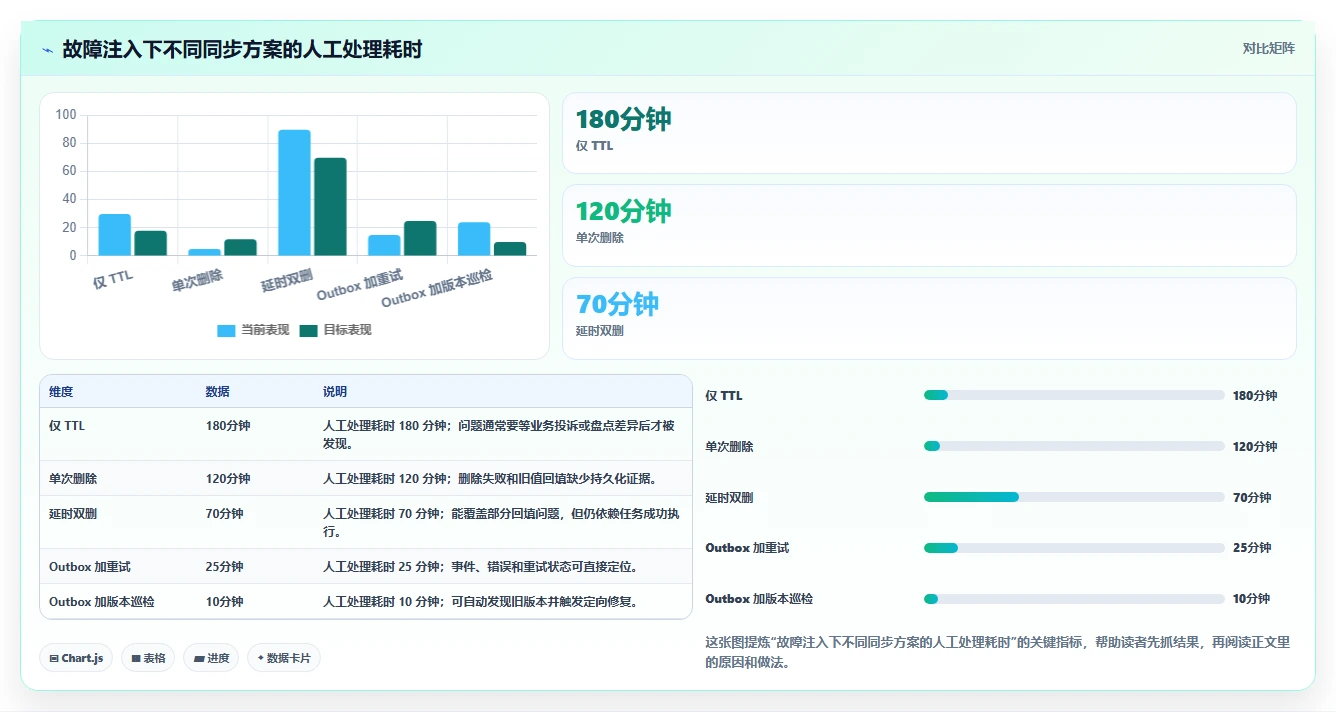Click the green Outbox 加重试 chart bar
This screenshot has width=1336, height=712.
(420, 239)
